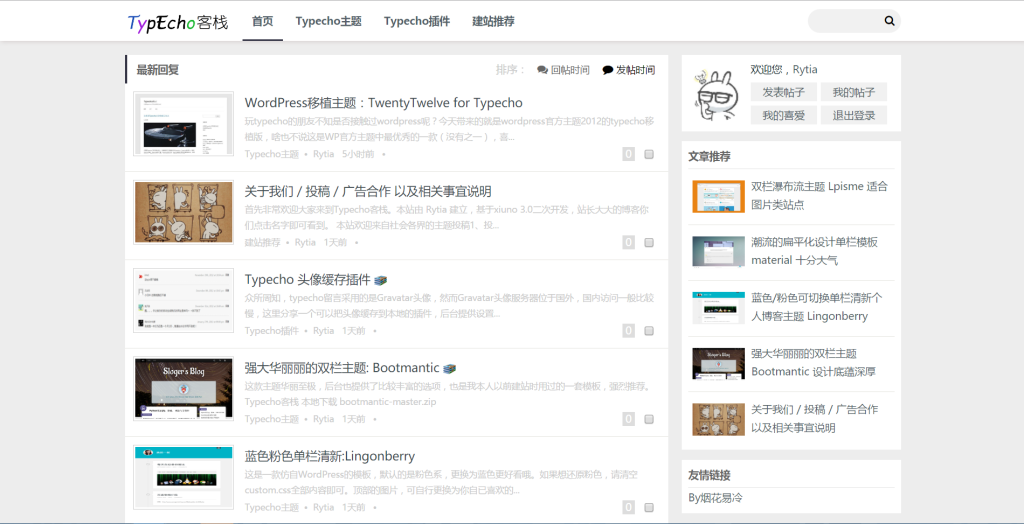
Task: Open sidebar thumbnail for Bootmantic theme
Action: (x=718, y=363)
